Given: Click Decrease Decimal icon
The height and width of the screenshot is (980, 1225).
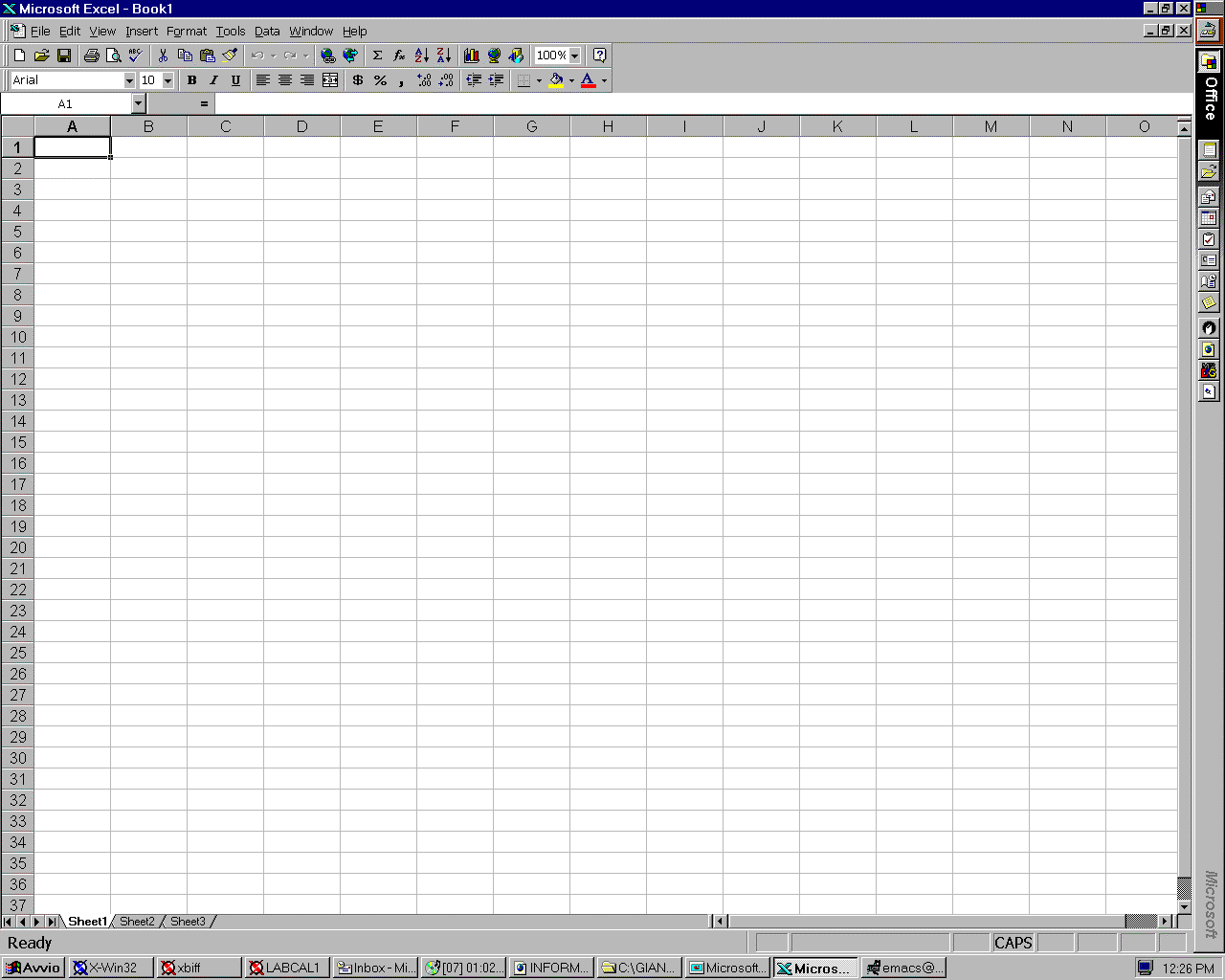Looking at the screenshot, I should click(446, 80).
